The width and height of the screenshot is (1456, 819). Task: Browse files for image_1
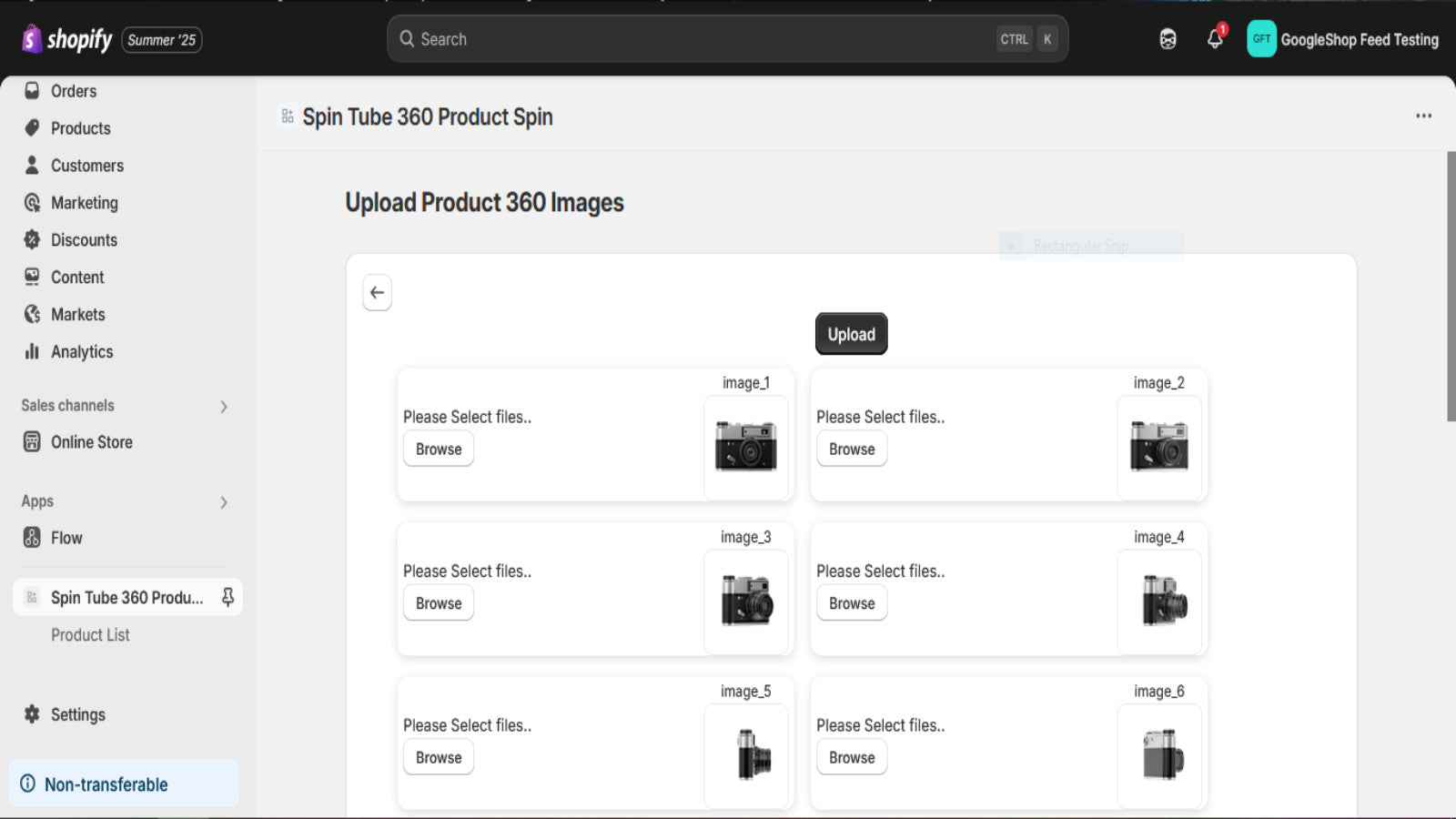438,449
